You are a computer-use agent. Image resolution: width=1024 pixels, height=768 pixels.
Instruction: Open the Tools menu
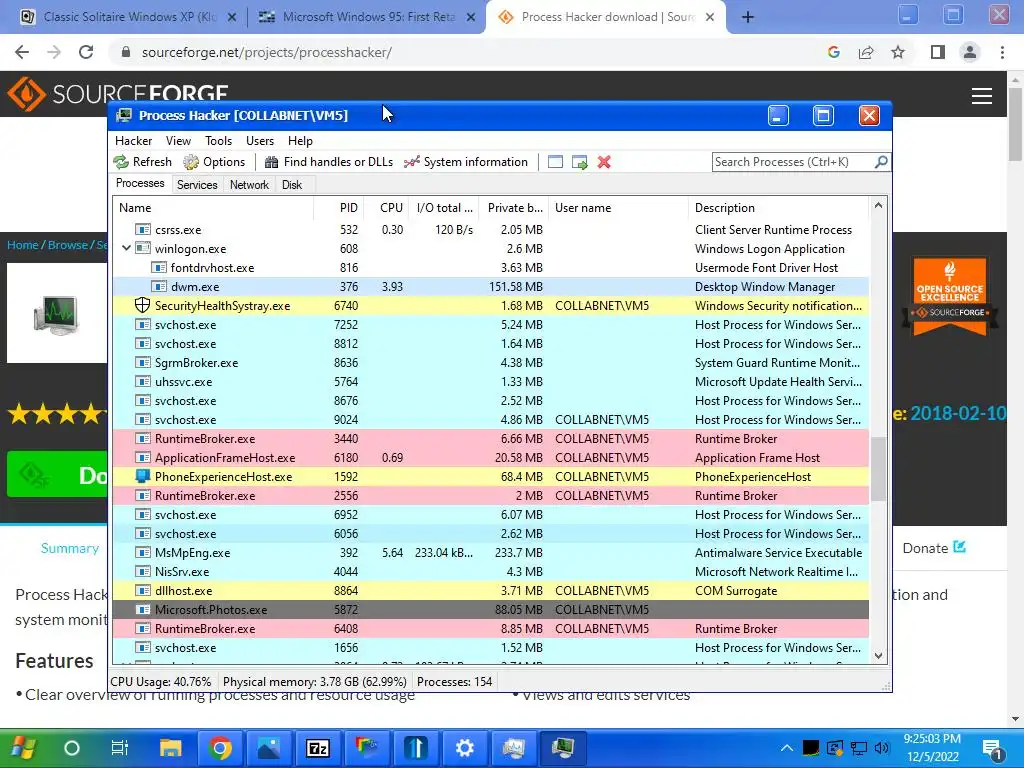tap(218, 141)
